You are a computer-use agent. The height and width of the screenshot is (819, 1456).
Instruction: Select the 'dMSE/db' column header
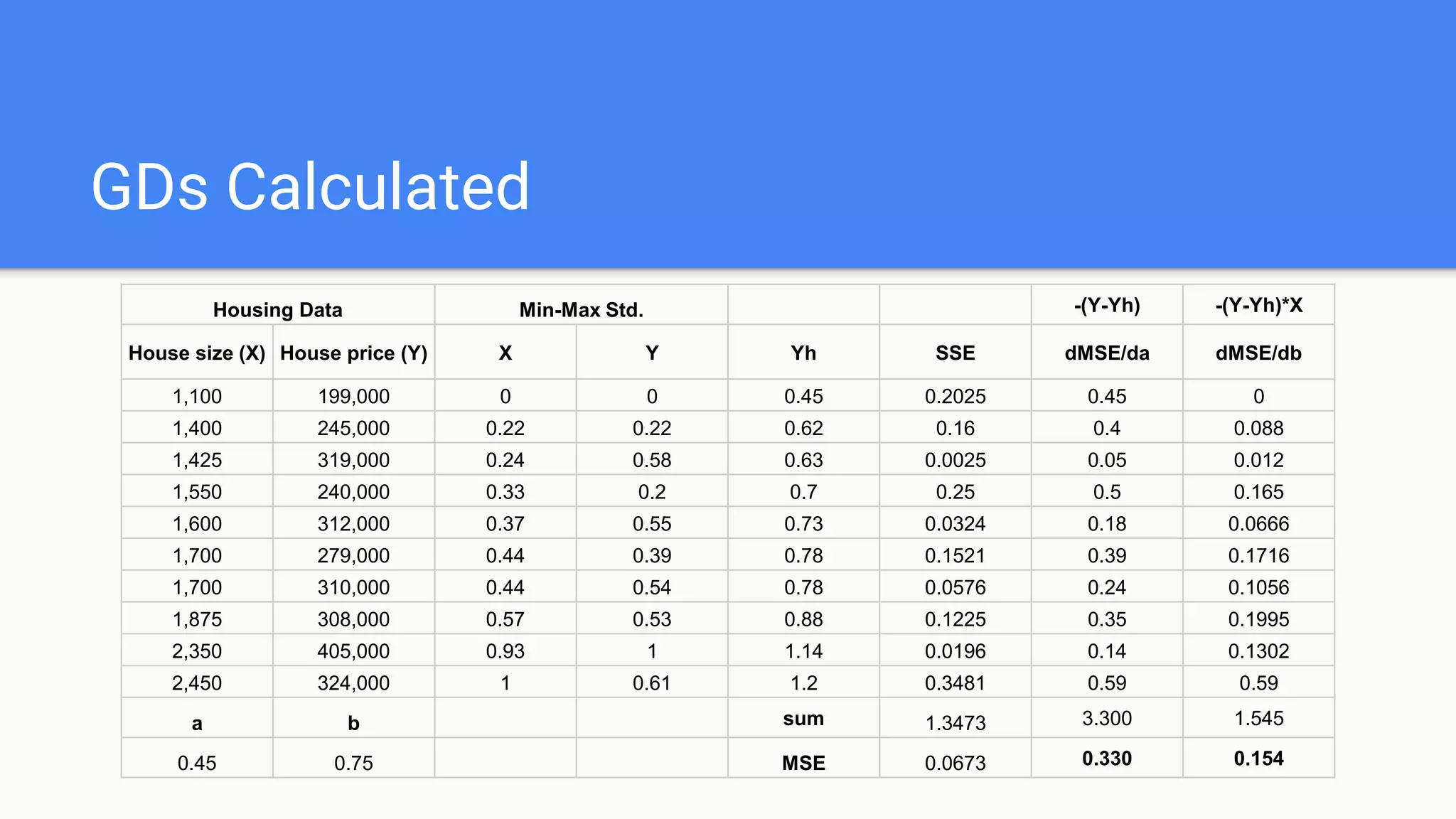point(1258,353)
